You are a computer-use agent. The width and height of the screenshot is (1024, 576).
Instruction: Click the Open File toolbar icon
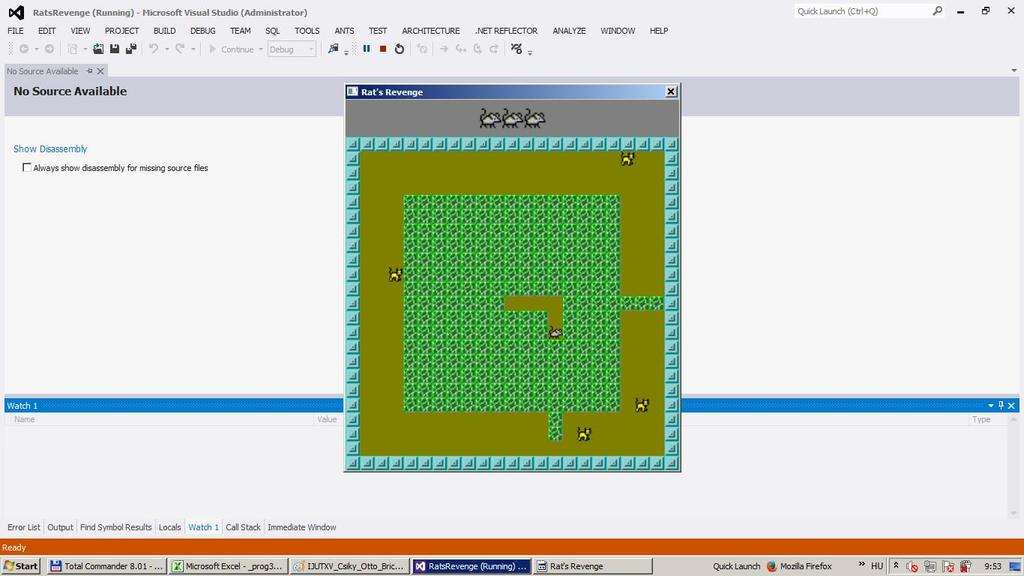[x=98, y=49]
